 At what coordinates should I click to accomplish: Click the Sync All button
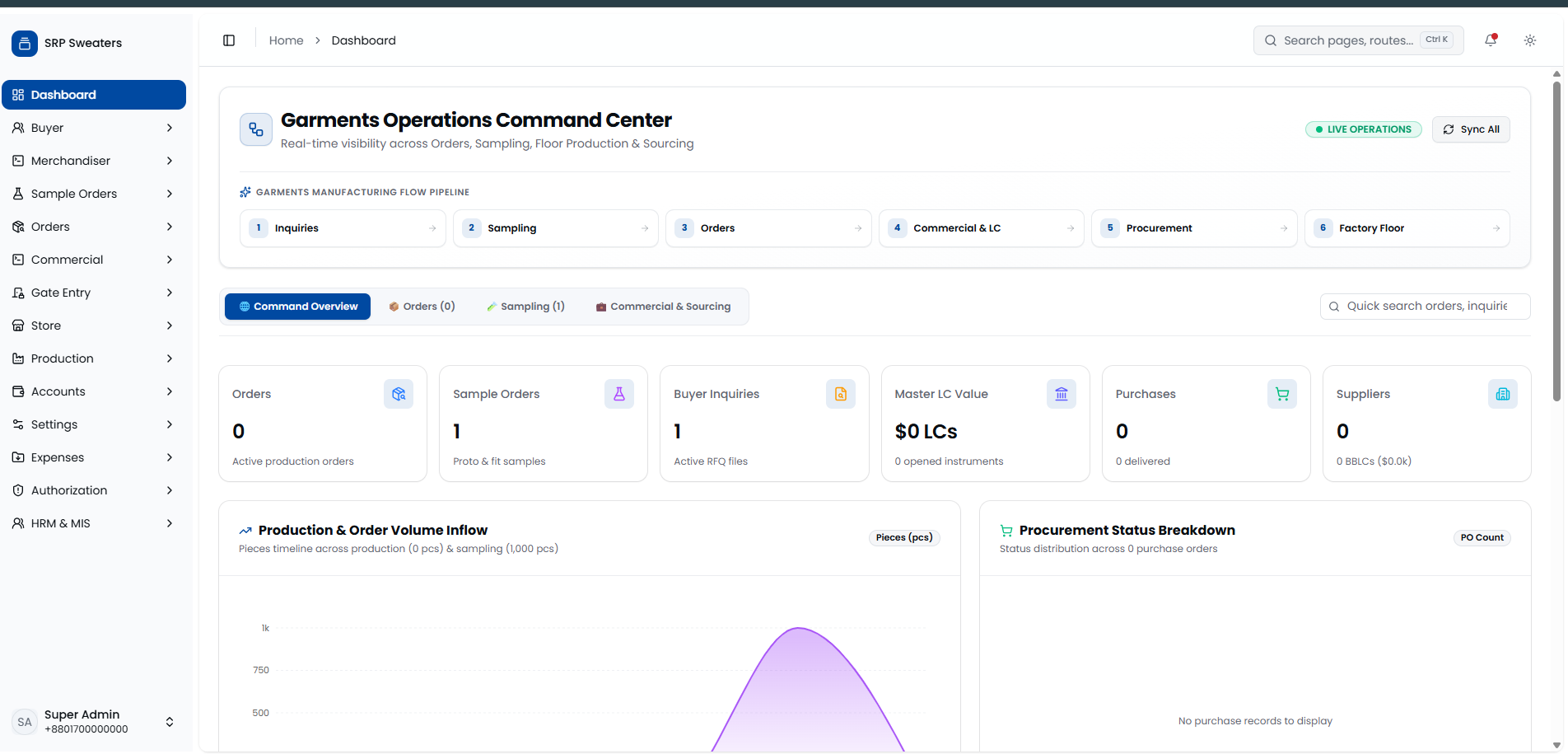(x=1471, y=129)
